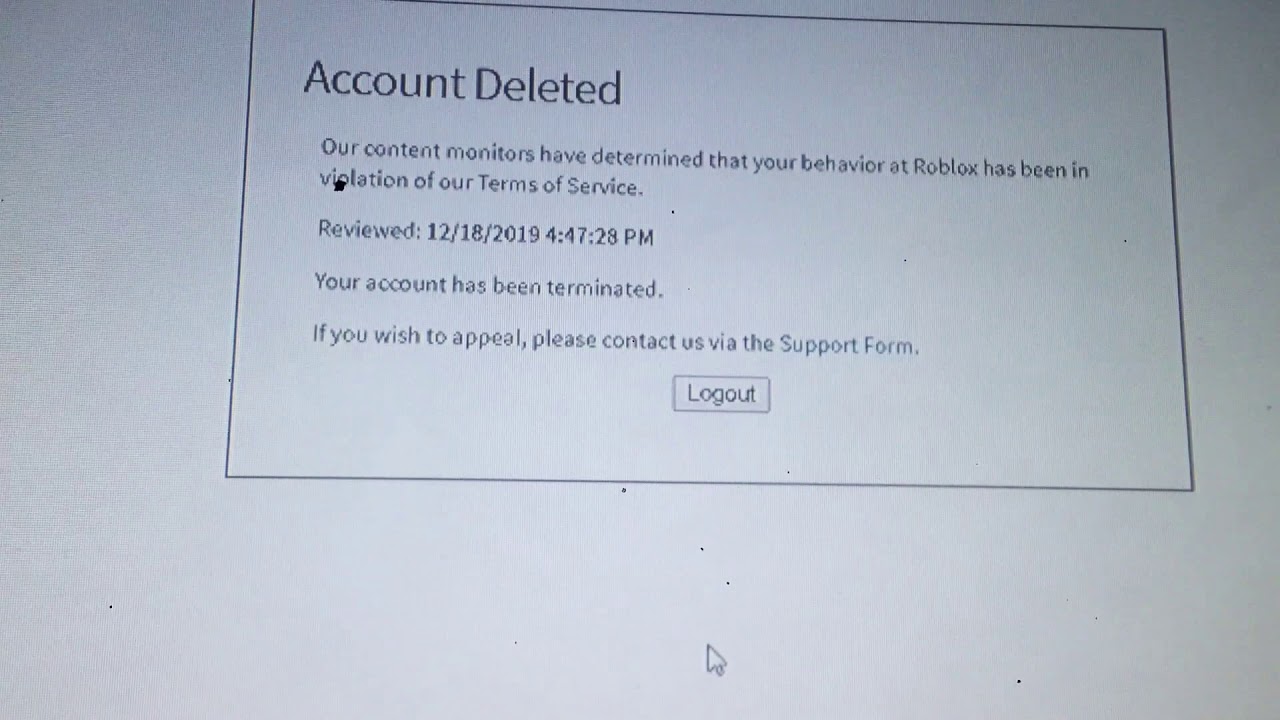The width and height of the screenshot is (1280, 720).
Task: Click the time 4:47:28 PM
Action: [600, 236]
